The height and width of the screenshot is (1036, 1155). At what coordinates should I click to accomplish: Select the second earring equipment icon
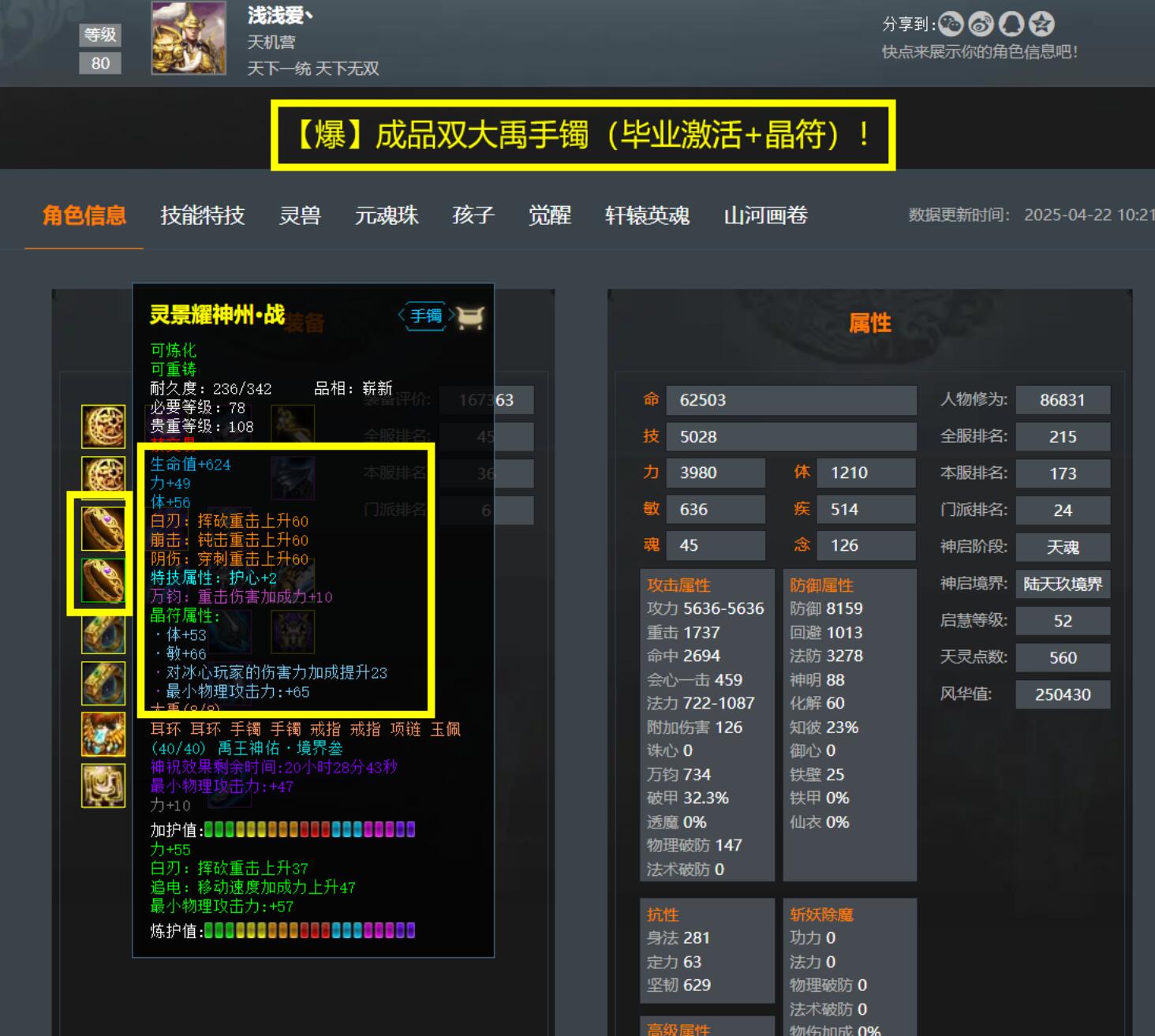point(103,476)
